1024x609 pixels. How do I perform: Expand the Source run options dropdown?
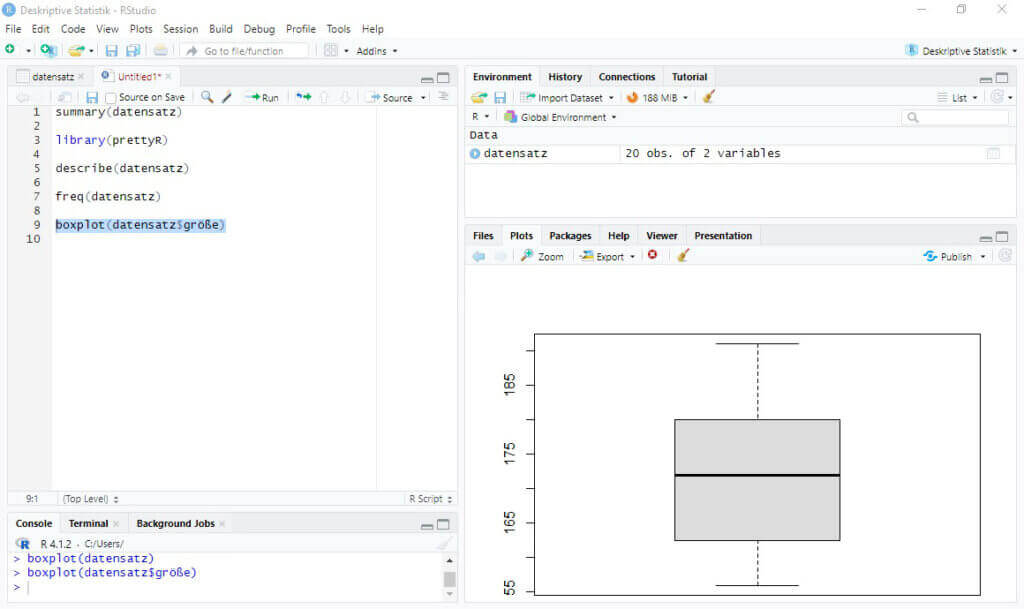coord(422,97)
